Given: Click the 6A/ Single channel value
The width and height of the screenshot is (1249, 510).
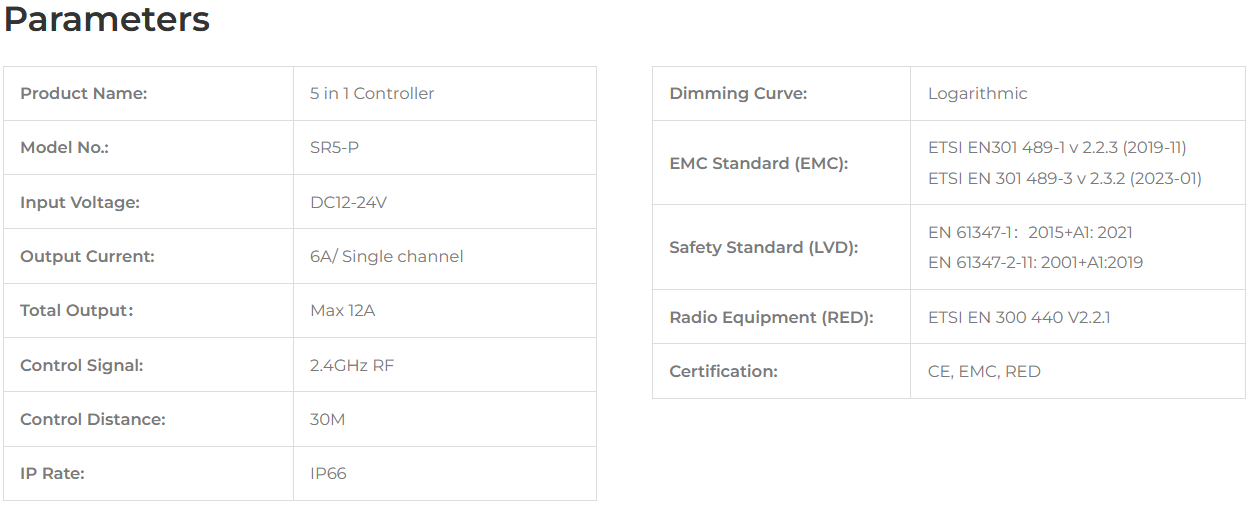Looking at the screenshot, I should pos(386,256).
